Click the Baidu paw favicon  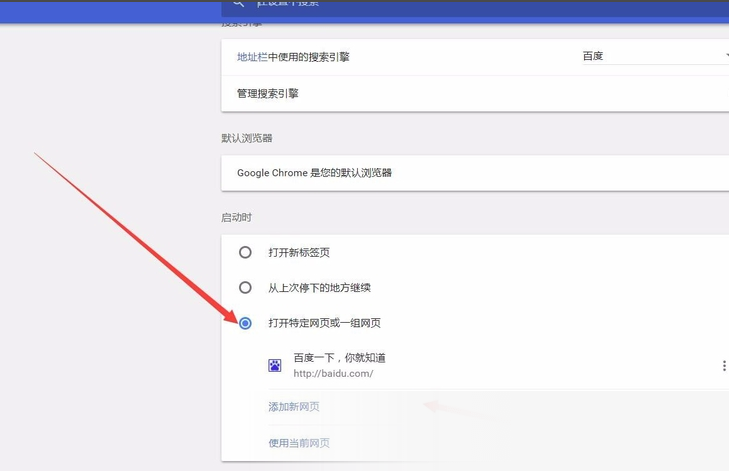coord(275,365)
